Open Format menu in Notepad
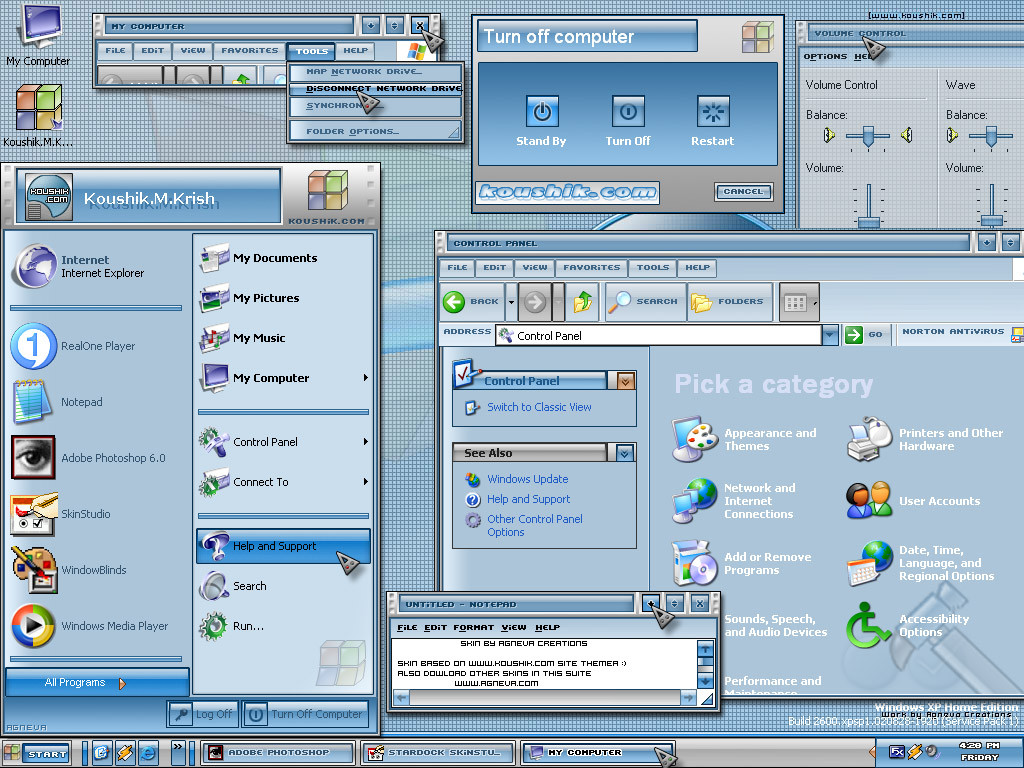 tap(473, 628)
